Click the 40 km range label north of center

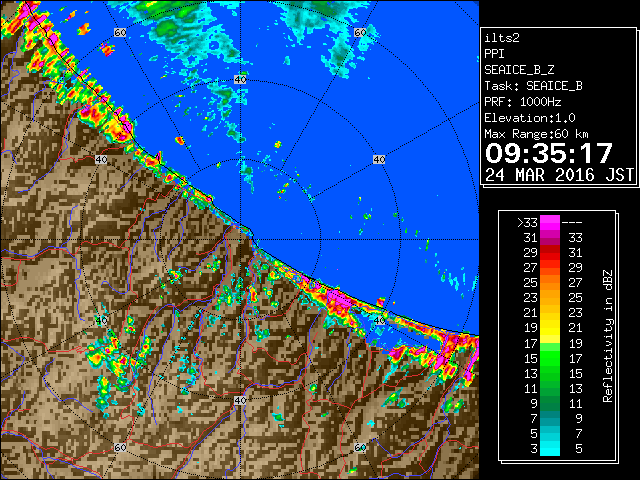240,80
